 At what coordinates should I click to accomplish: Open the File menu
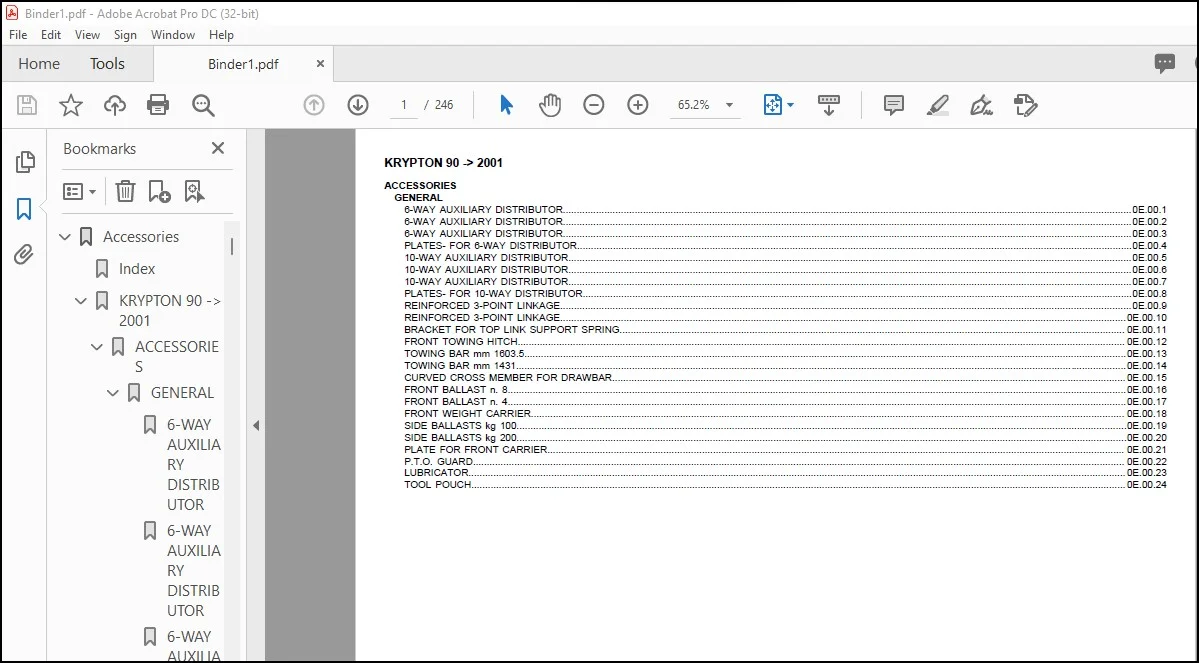point(18,34)
